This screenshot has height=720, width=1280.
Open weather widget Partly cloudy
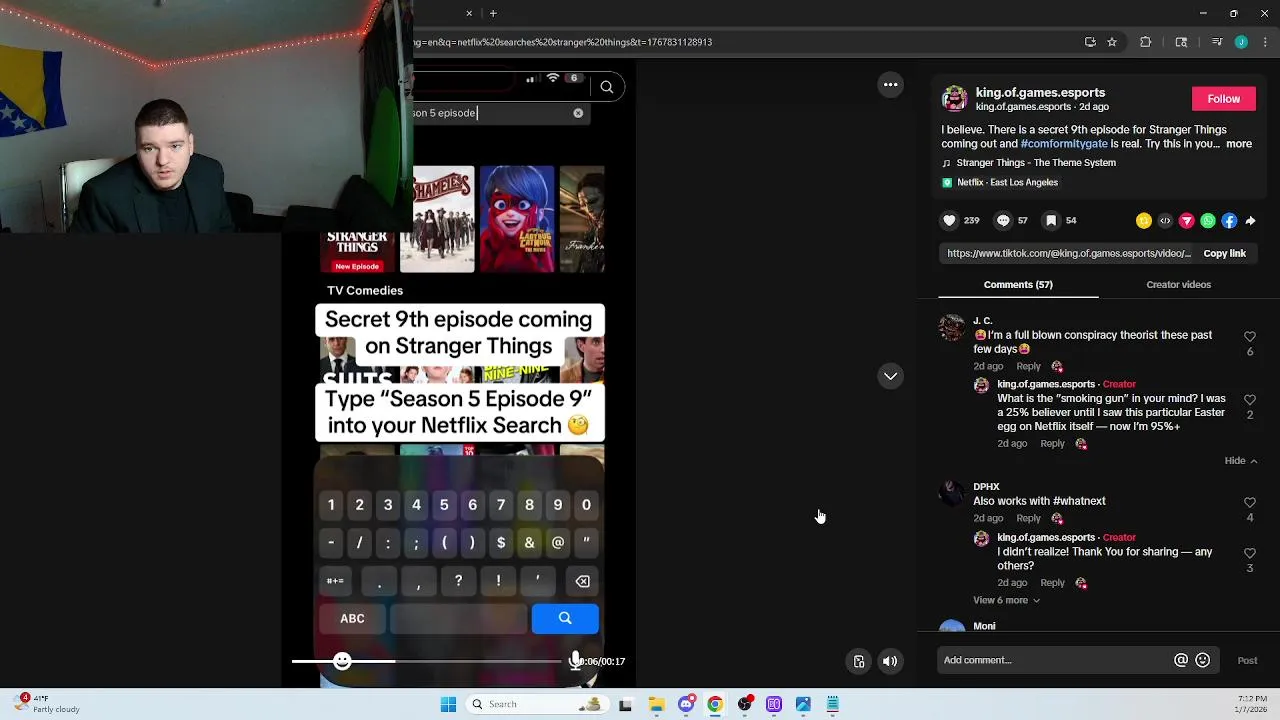(x=48, y=704)
